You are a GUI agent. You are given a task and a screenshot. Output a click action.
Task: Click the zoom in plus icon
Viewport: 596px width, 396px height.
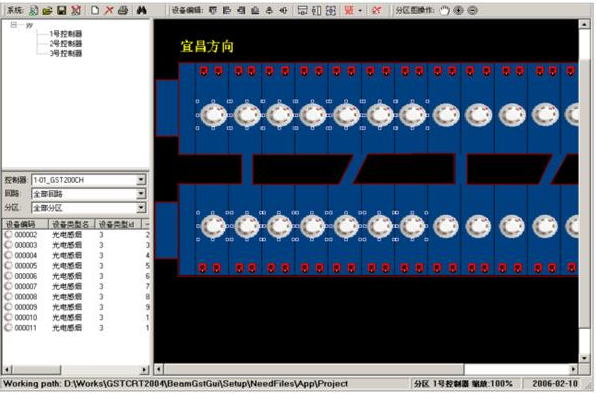click(458, 11)
